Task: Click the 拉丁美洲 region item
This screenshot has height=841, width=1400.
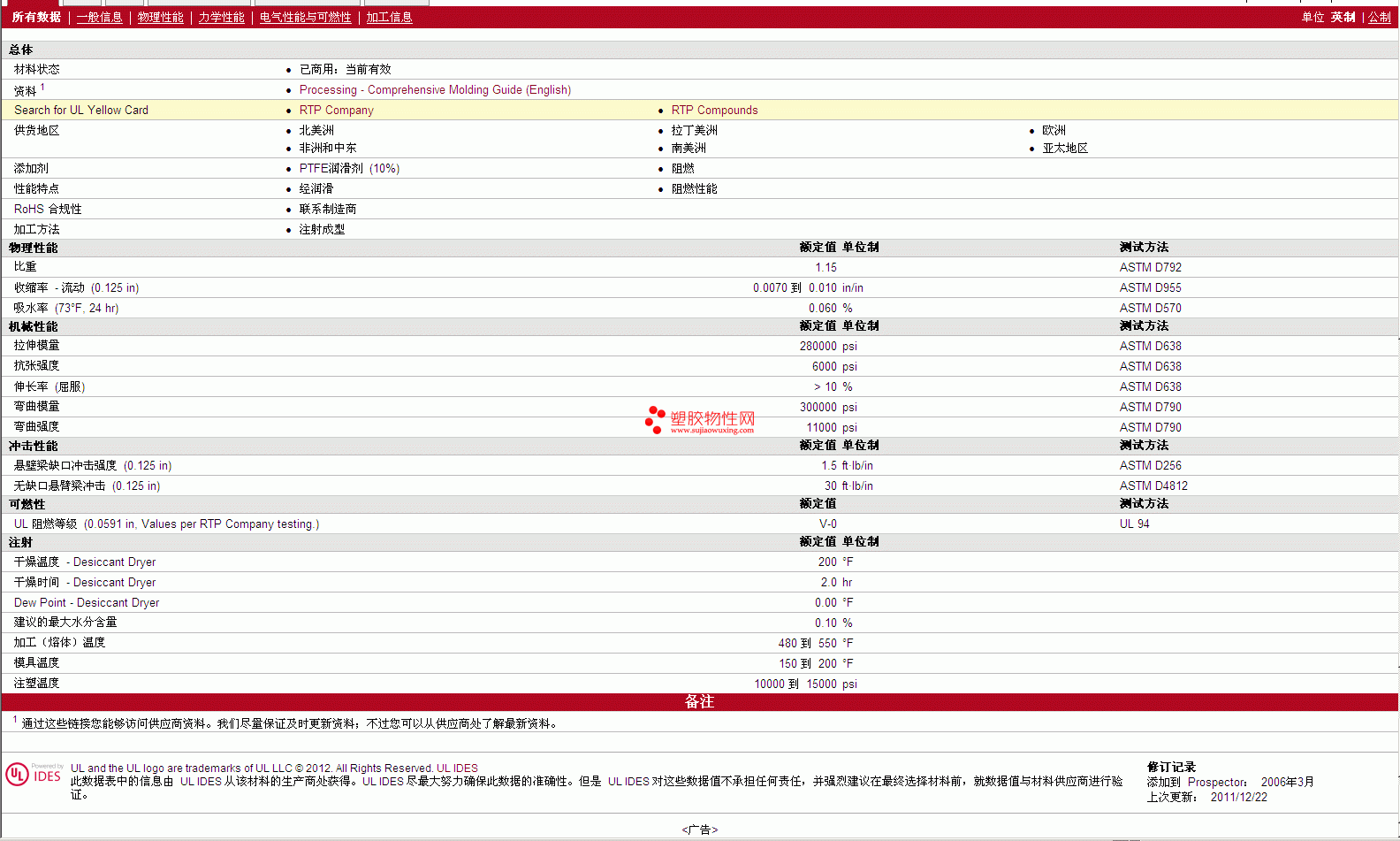Action: 694,130
